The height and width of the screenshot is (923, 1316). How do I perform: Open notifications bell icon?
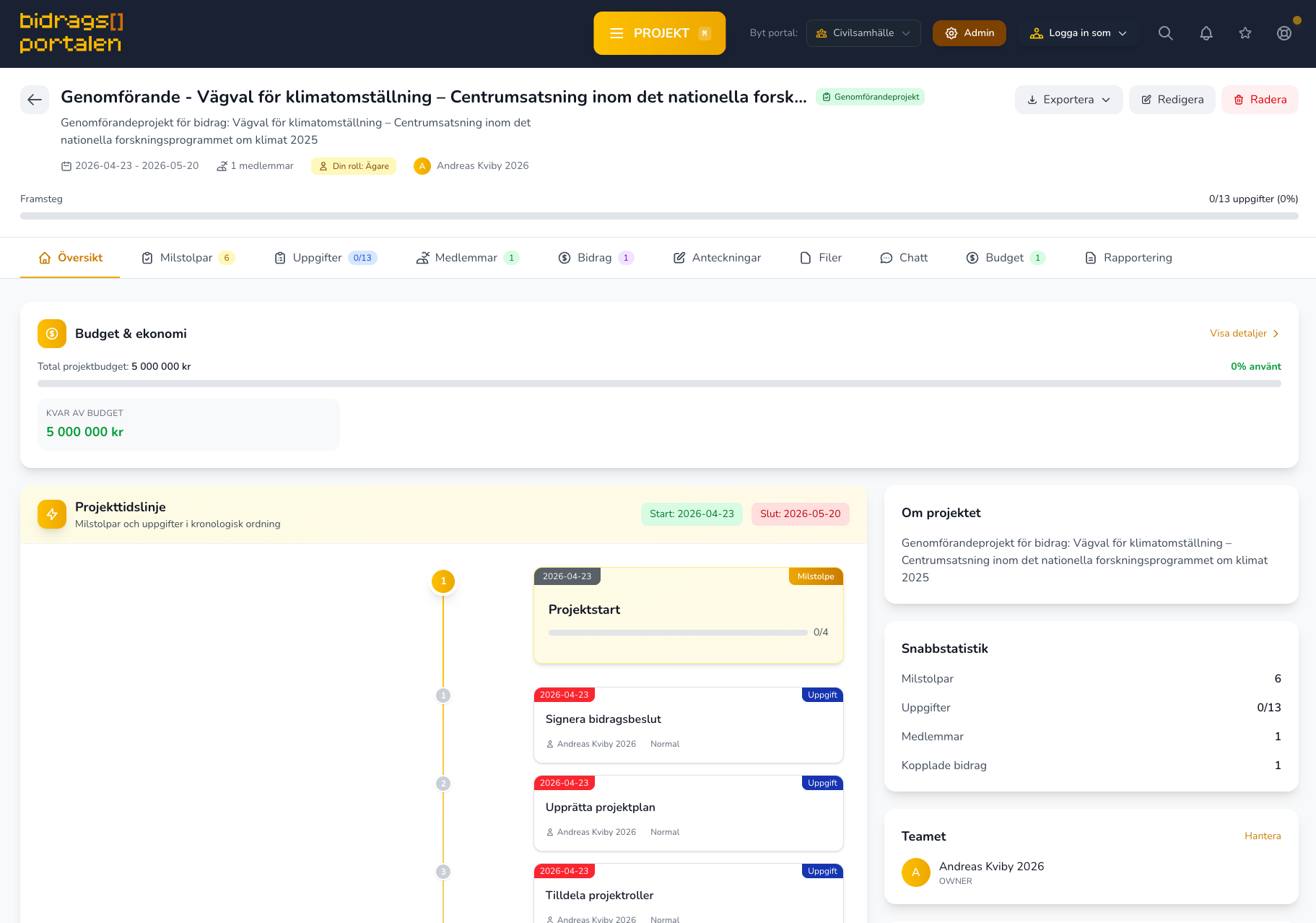[1206, 33]
